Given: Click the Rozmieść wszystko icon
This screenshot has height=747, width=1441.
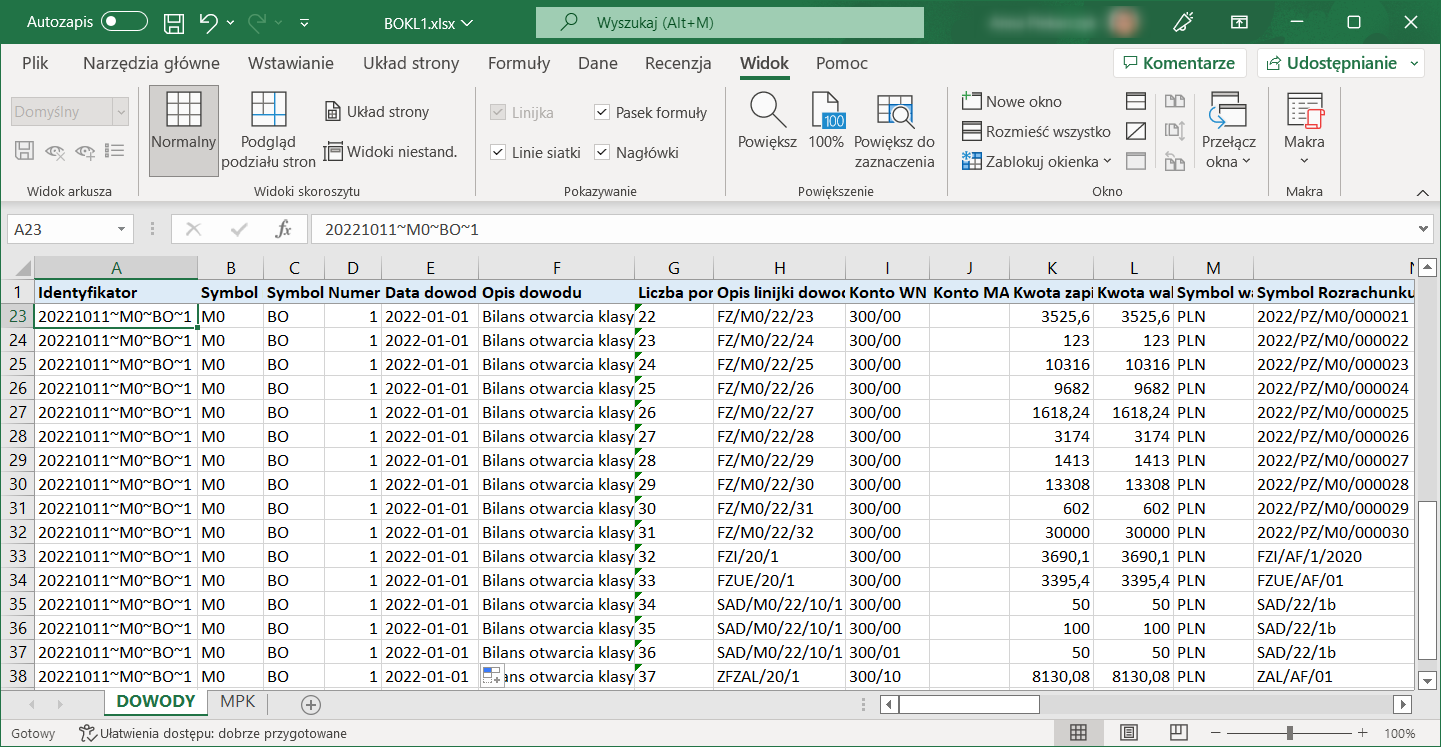Looking at the screenshot, I should (972, 131).
